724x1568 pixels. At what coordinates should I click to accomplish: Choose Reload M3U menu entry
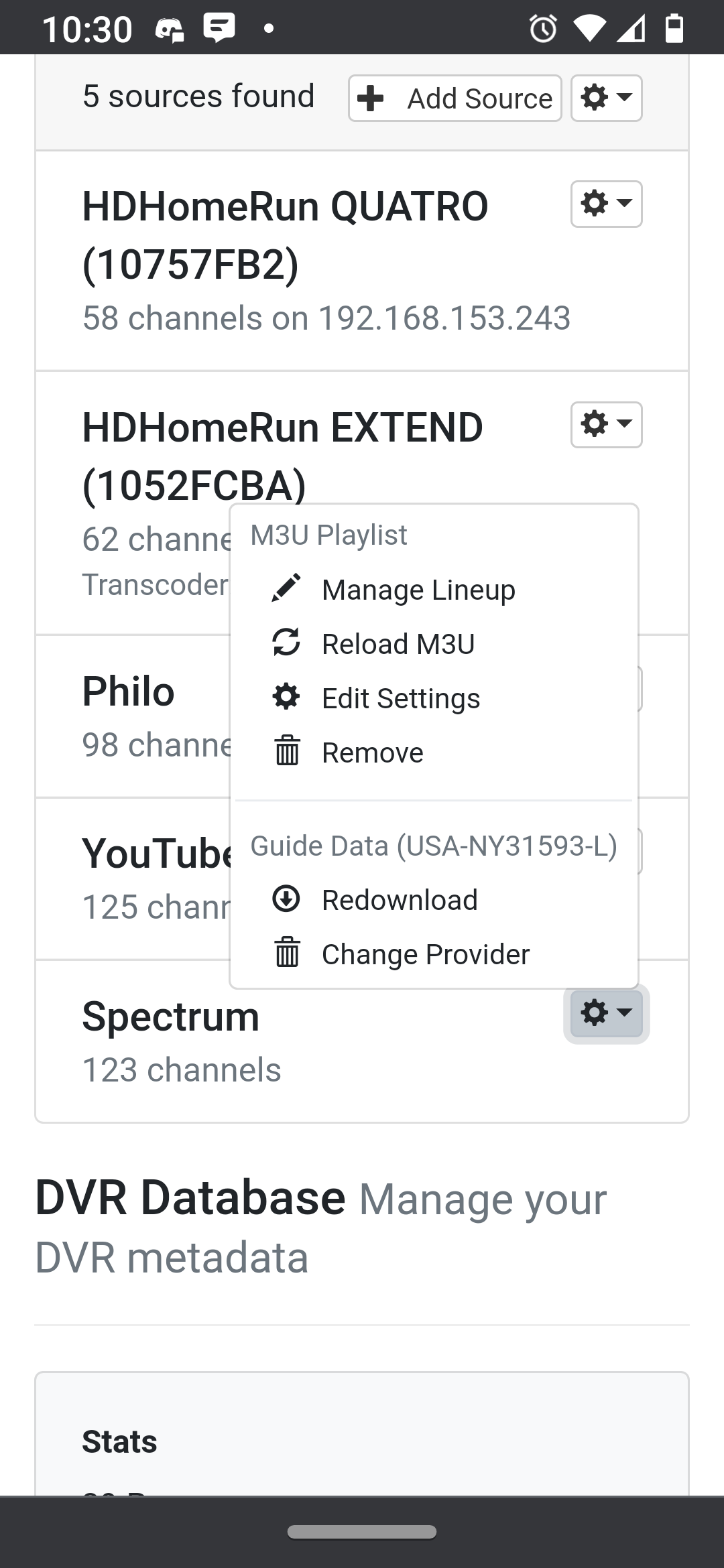(398, 644)
